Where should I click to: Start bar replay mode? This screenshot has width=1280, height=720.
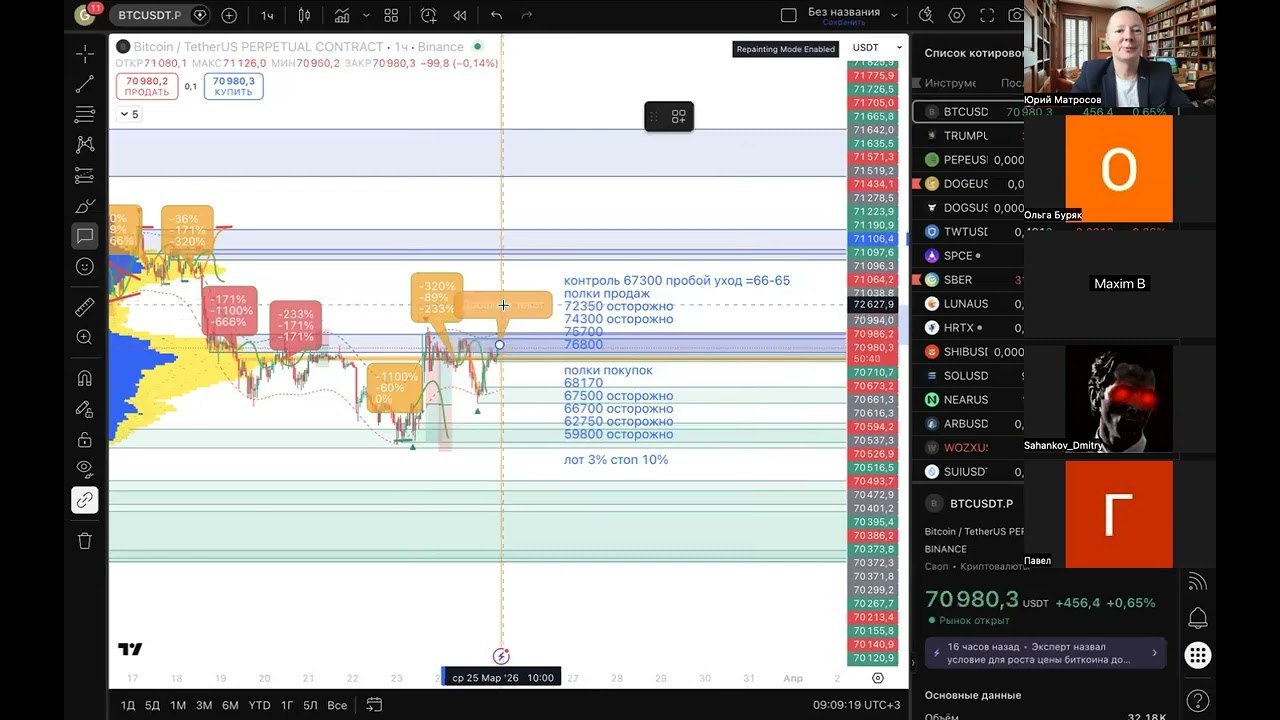coord(460,15)
